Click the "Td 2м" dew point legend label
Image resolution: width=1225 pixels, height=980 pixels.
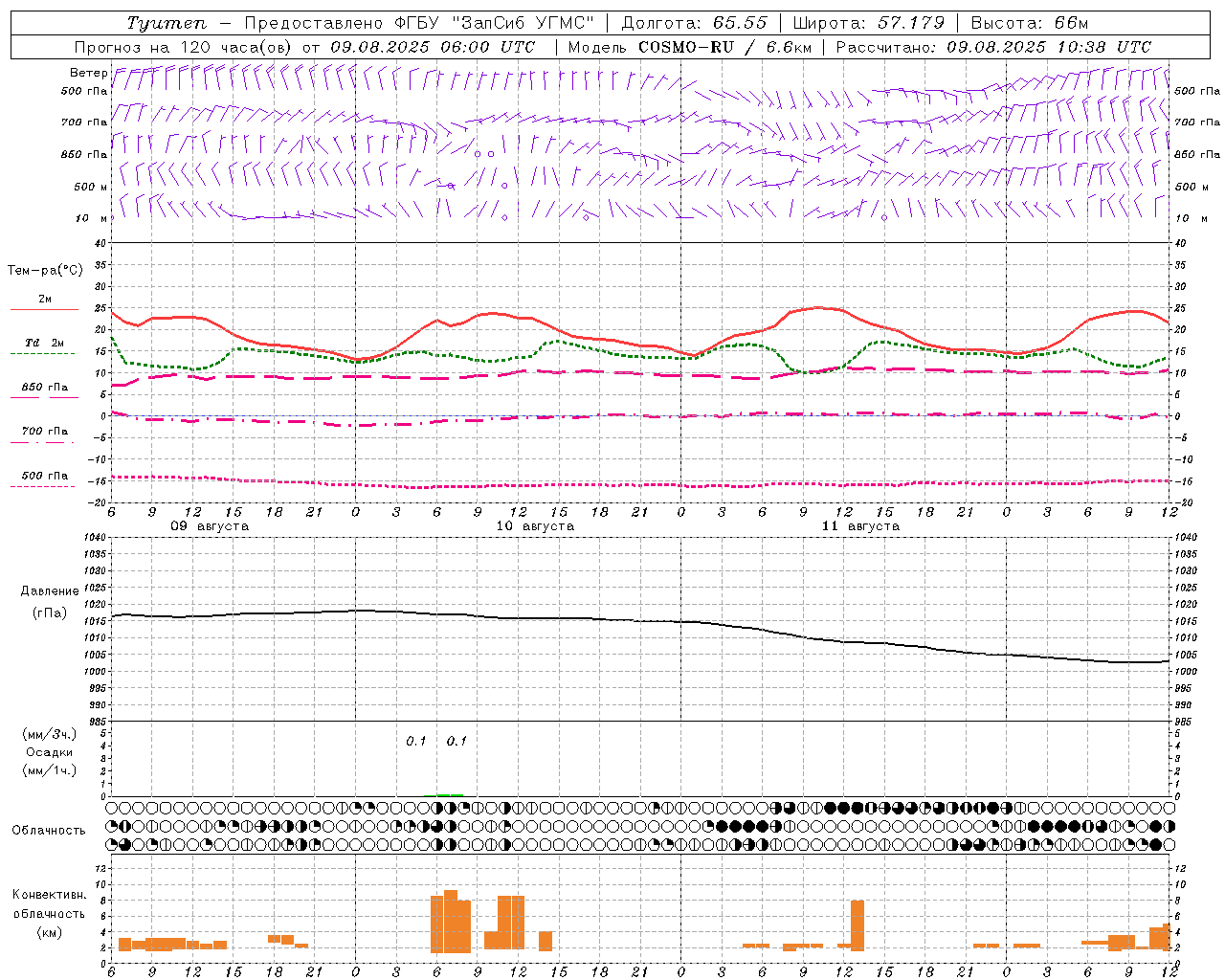45,343
